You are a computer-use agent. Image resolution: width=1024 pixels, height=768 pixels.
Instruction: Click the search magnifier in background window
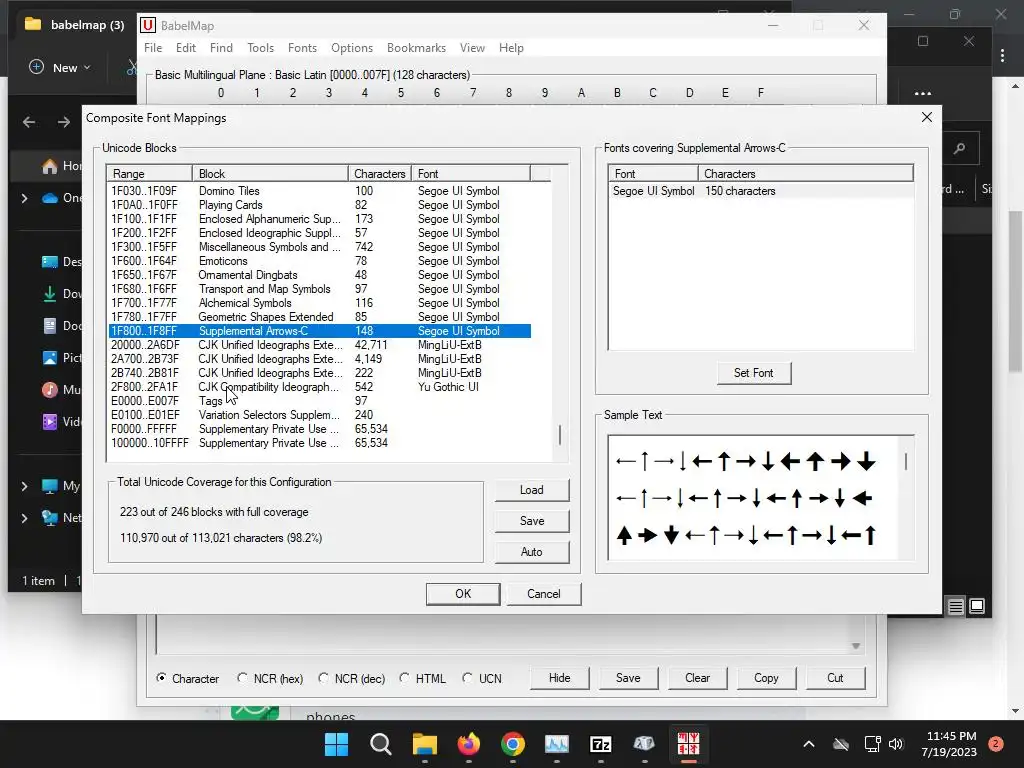click(959, 149)
